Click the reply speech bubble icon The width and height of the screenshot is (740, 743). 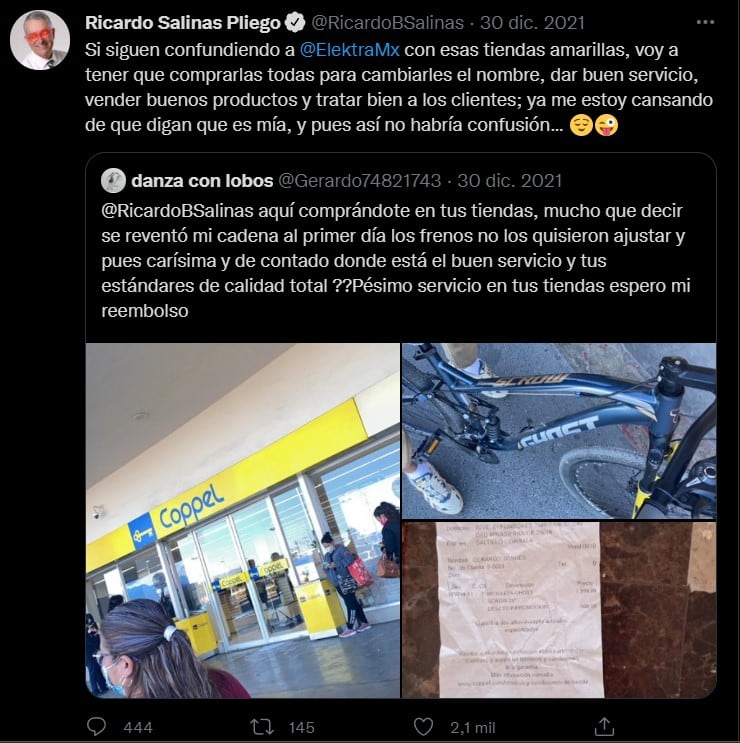(x=97, y=725)
